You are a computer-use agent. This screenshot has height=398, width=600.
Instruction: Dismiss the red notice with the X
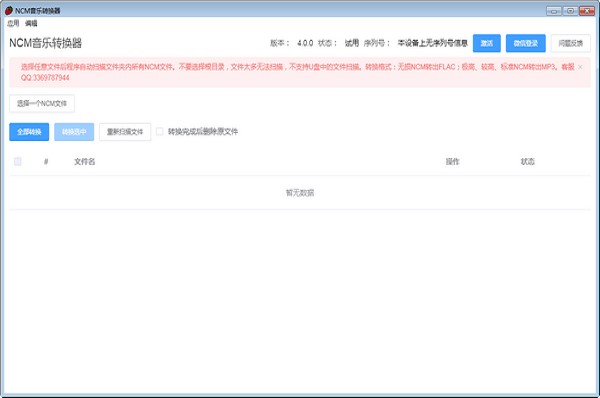(x=580, y=67)
